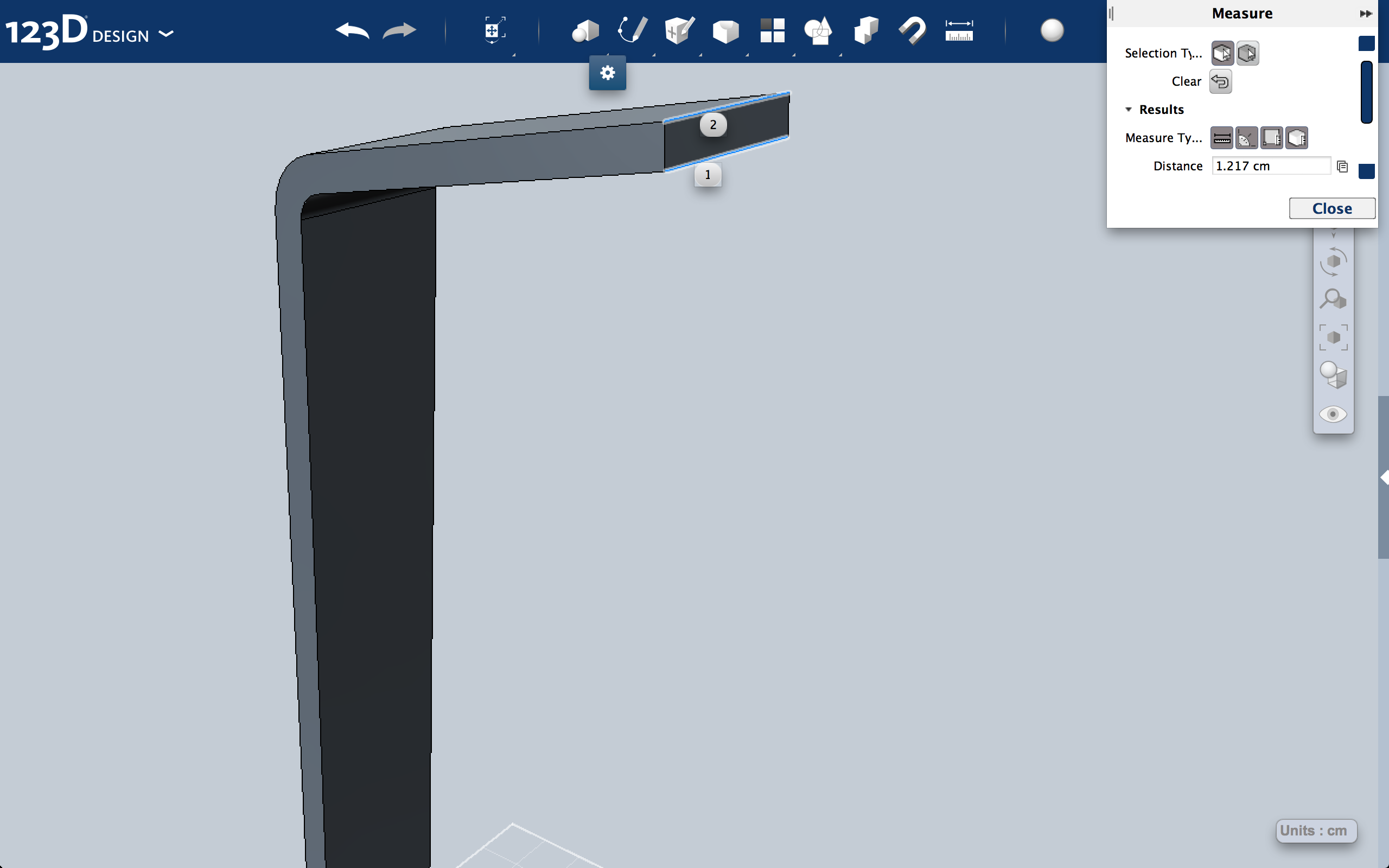
Task: Select the Transform/Move tool icon
Action: pos(493,30)
